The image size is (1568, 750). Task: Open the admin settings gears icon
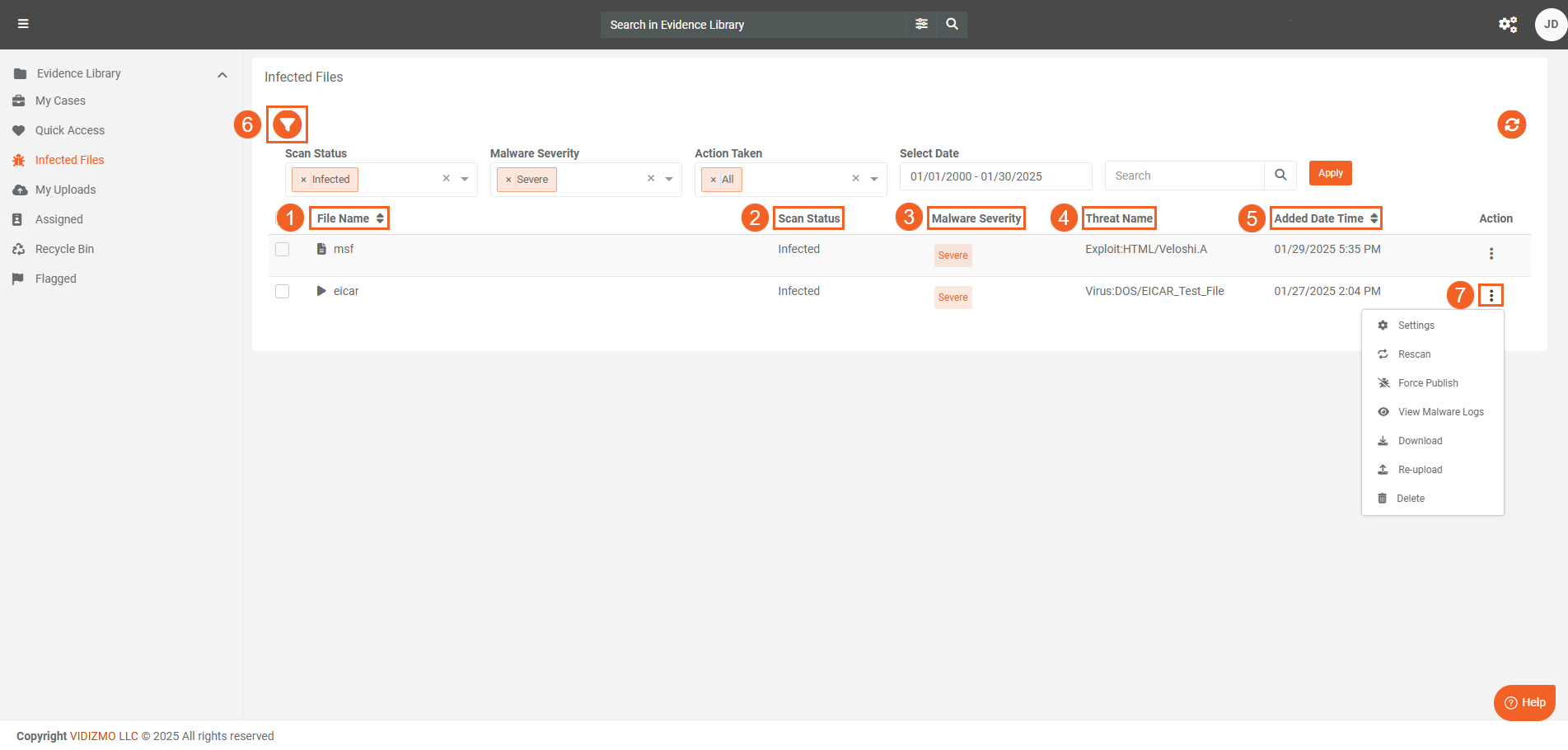click(1507, 24)
